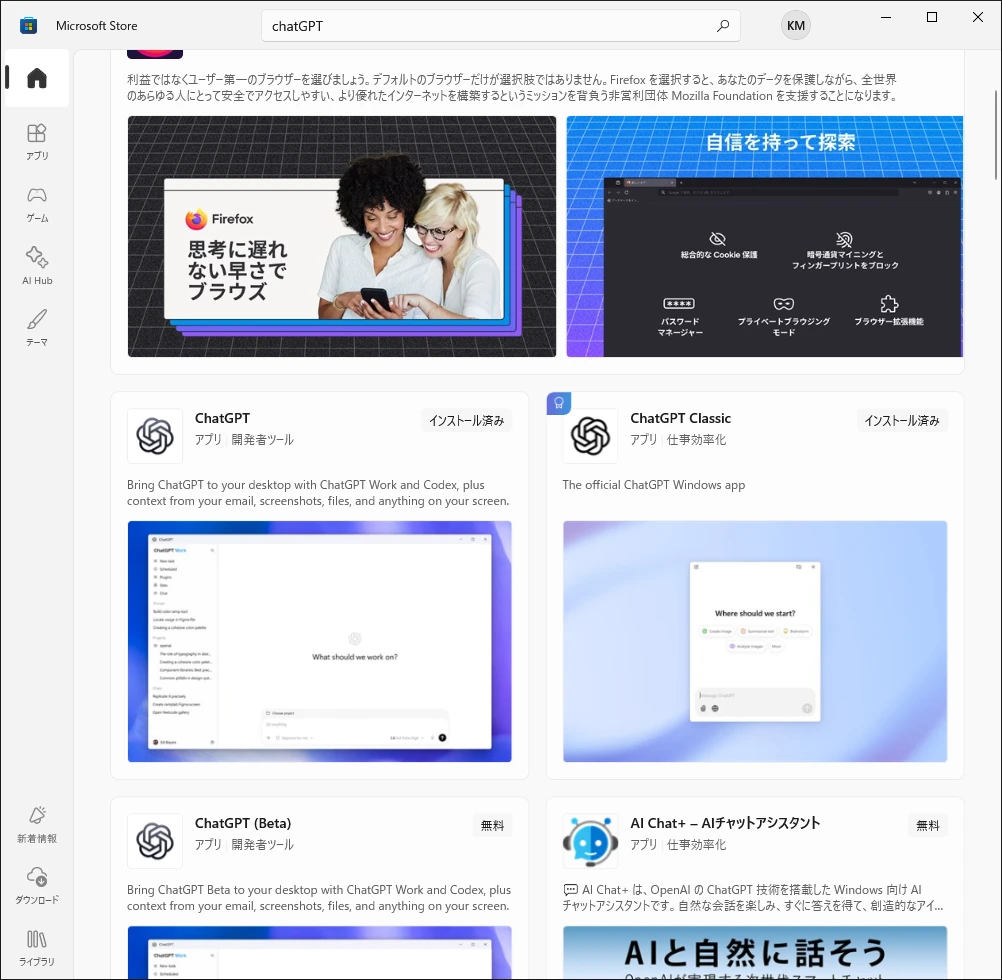The width and height of the screenshot is (1002, 980).
Task: Click the 'Bring ChatGPT to your desktop' description
Action: tap(318, 493)
